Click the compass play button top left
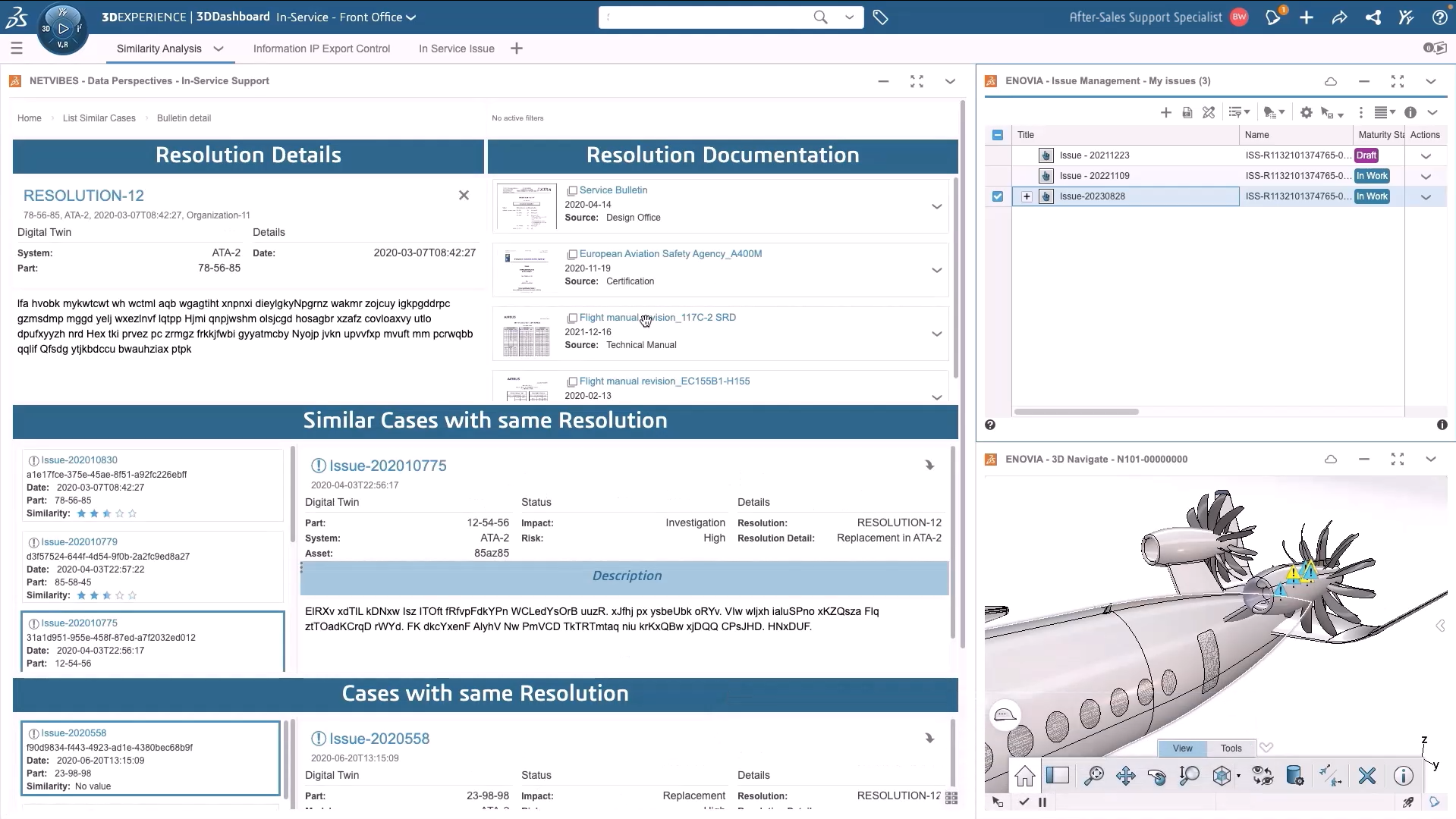Screen dimensions: 1456x819 point(63,29)
